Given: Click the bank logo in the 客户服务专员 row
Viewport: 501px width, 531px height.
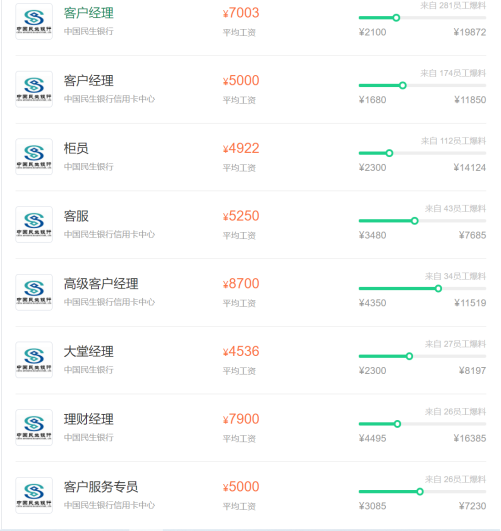Looking at the screenshot, I should click(34, 495).
